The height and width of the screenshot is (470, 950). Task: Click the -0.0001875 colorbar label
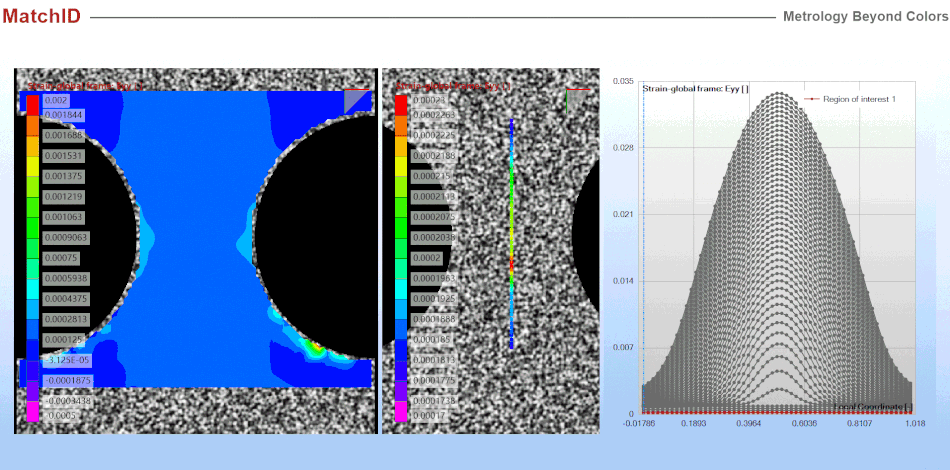(x=67, y=380)
